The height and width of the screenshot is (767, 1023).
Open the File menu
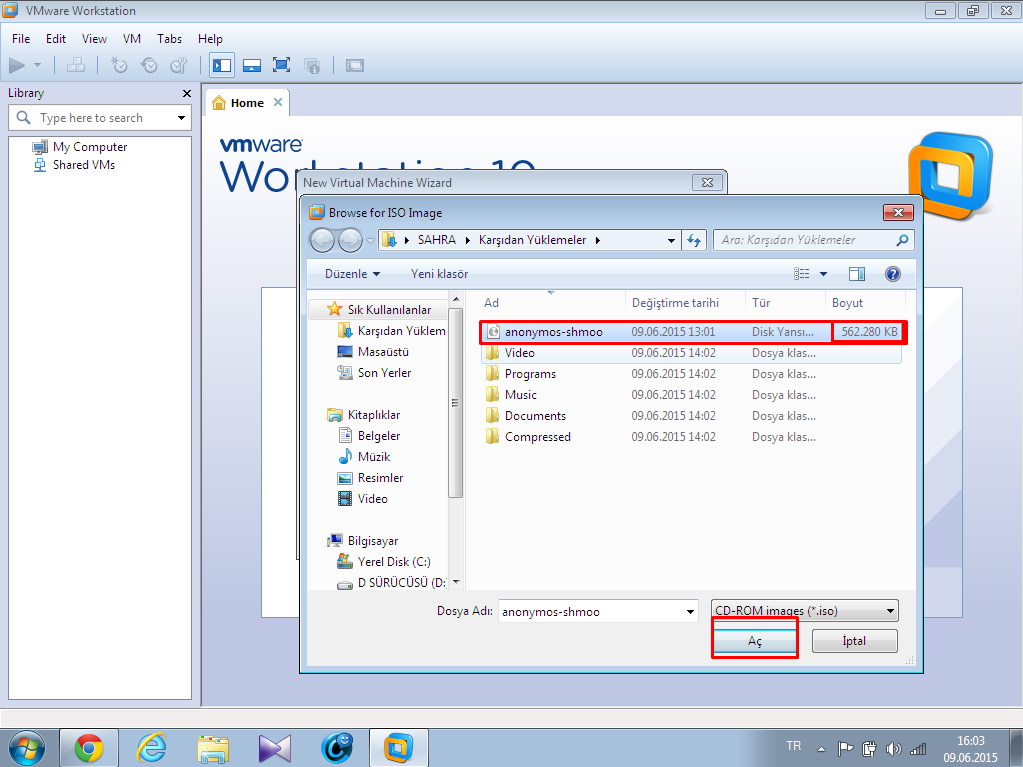21,39
